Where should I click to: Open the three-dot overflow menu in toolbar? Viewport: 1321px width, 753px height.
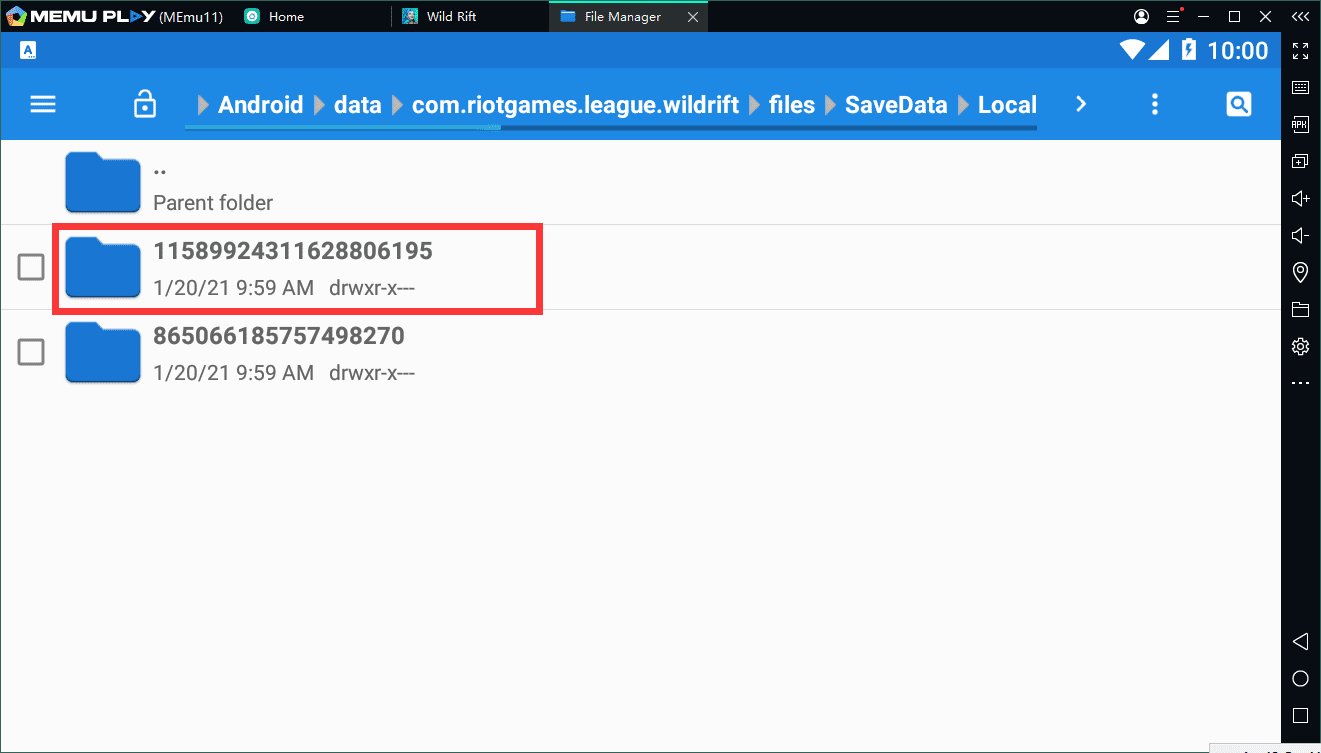(x=1155, y=104)
